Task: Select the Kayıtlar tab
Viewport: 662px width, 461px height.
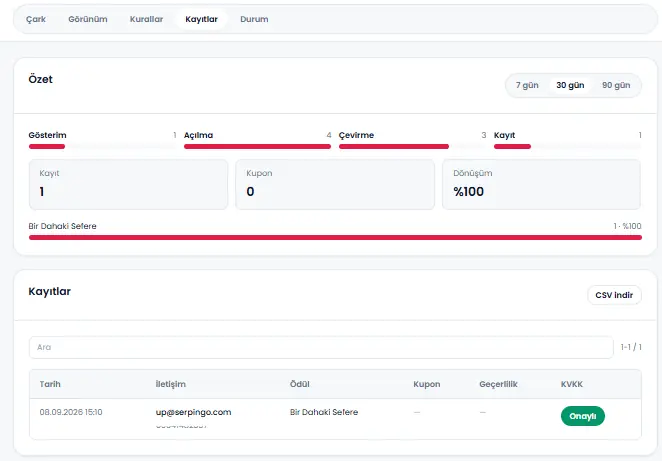Action: 201,19
